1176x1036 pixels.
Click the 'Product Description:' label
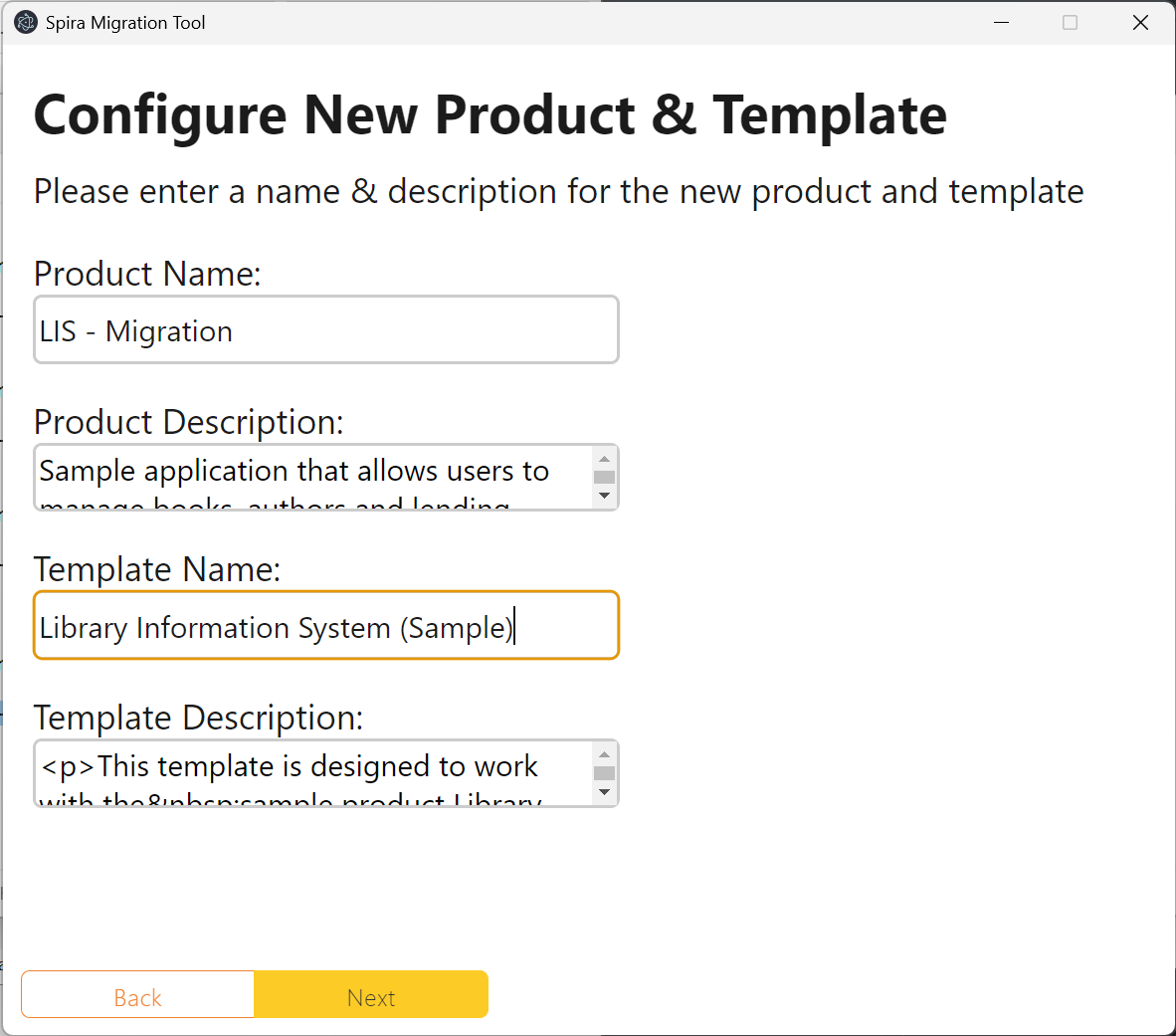click(189, 422)
